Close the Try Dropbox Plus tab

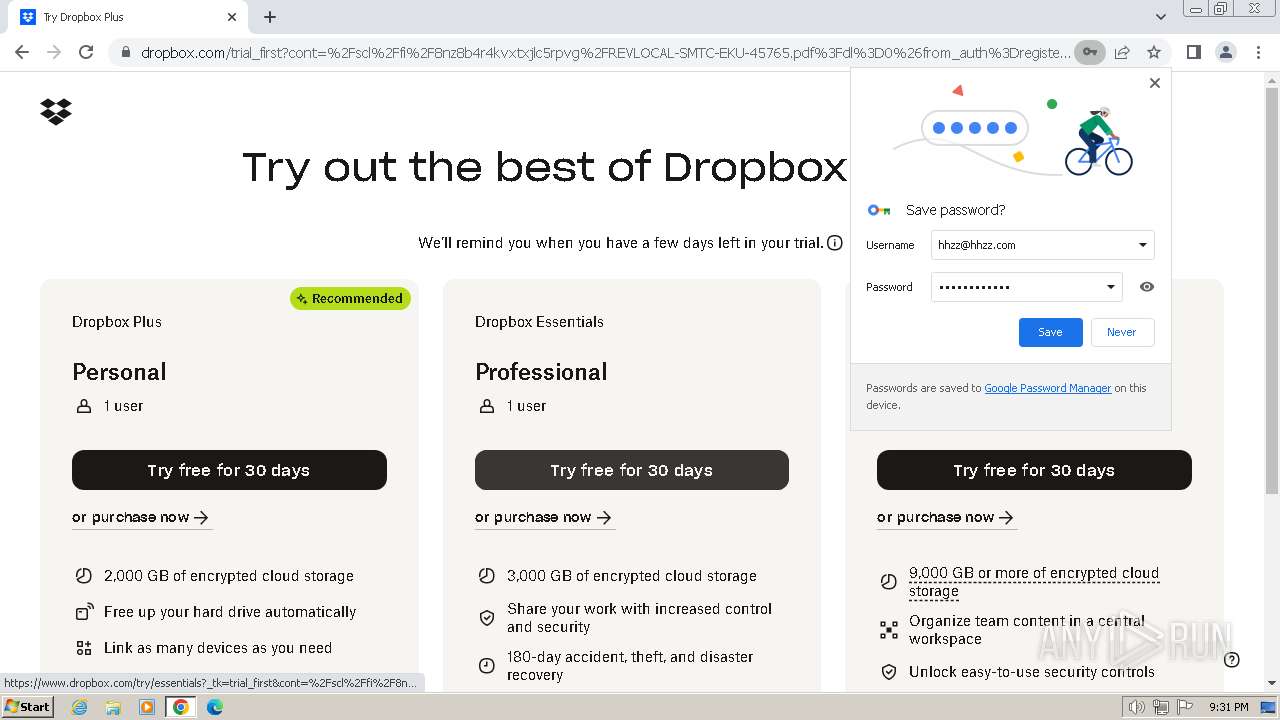pyautogui.click(x=232, y=17)
